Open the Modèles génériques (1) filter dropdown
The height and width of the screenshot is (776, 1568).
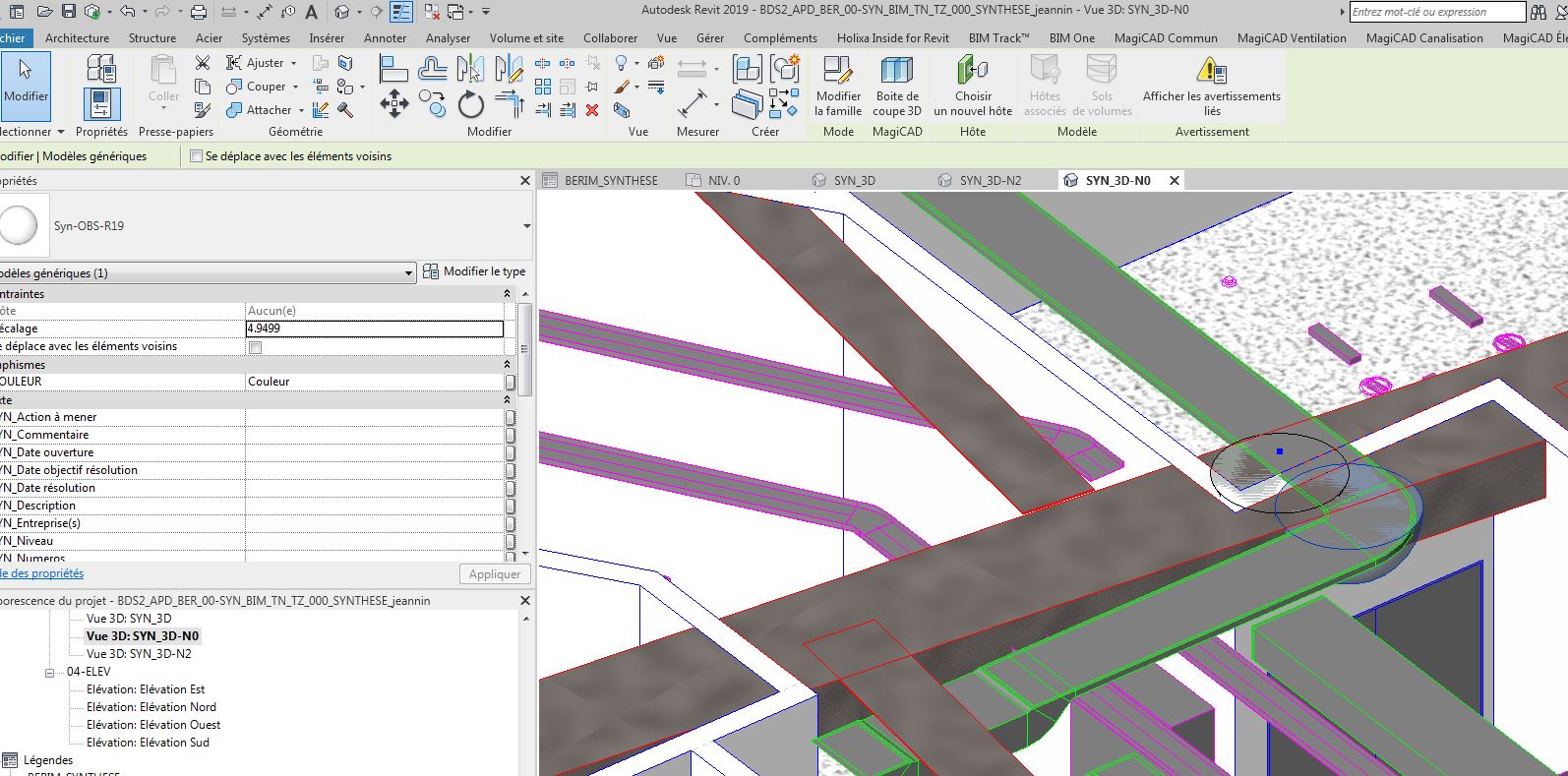click(408, 273)
